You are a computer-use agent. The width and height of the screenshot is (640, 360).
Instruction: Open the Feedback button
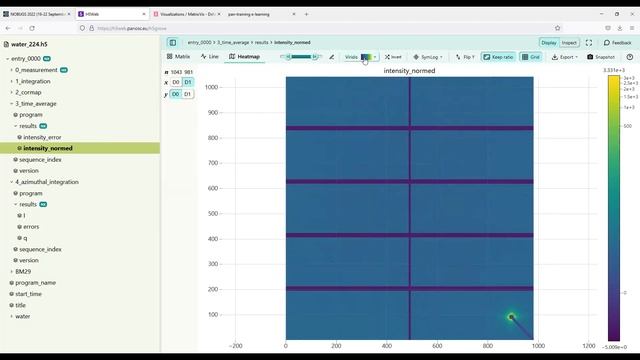(618, 43)
